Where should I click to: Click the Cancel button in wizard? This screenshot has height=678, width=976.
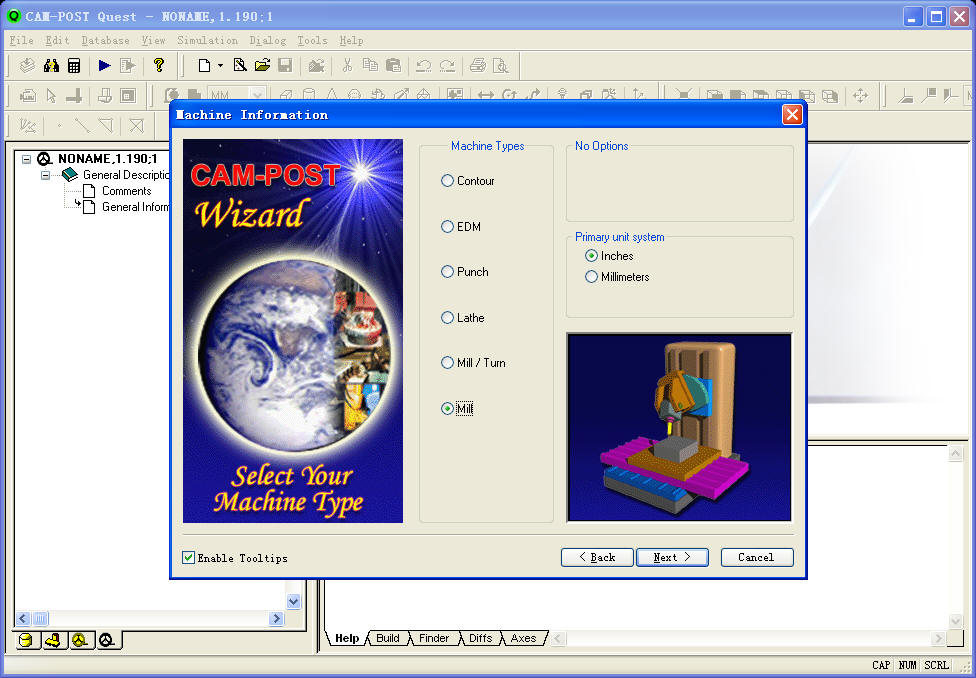point(757,557)
